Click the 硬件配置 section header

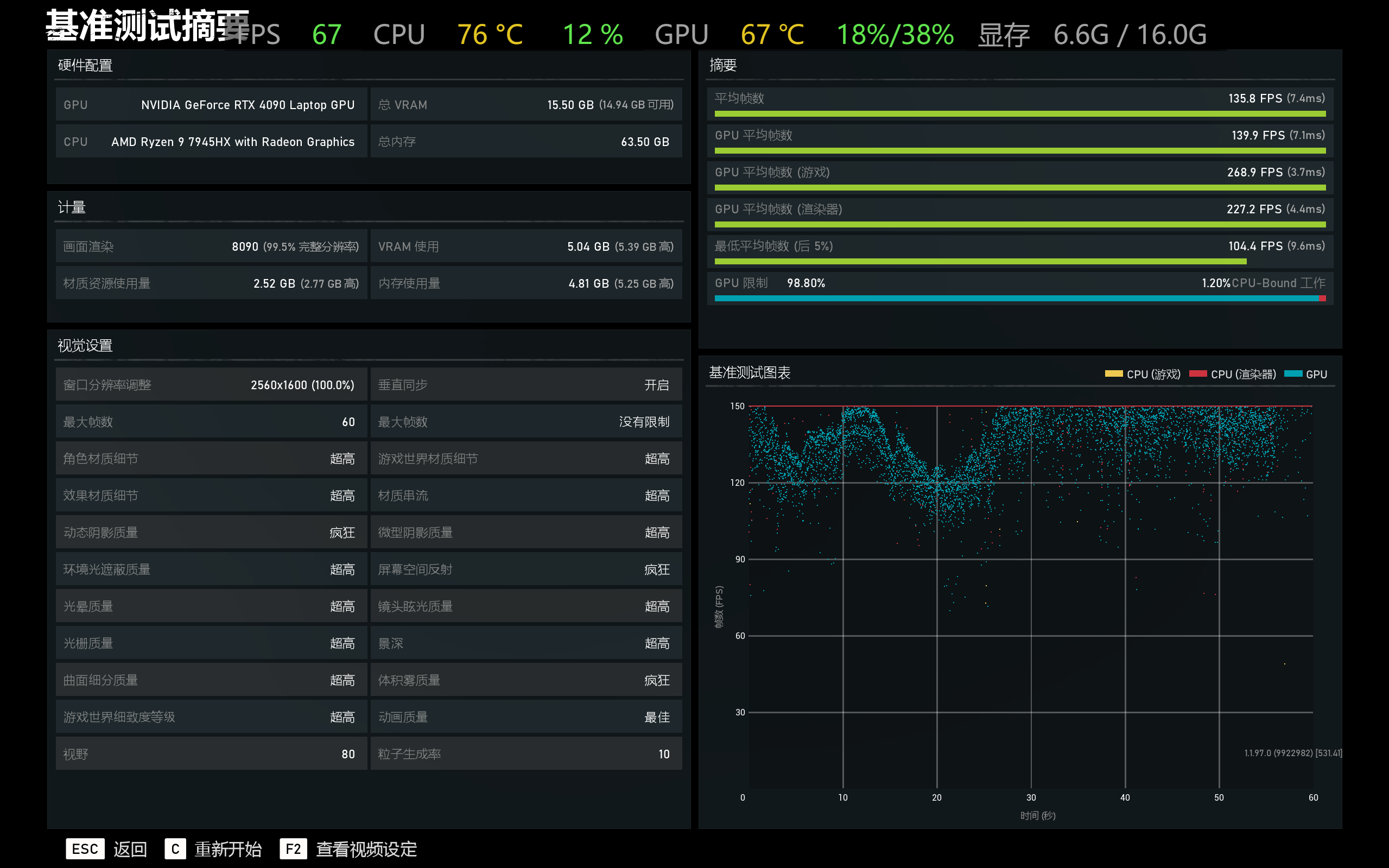pos(85,66)
